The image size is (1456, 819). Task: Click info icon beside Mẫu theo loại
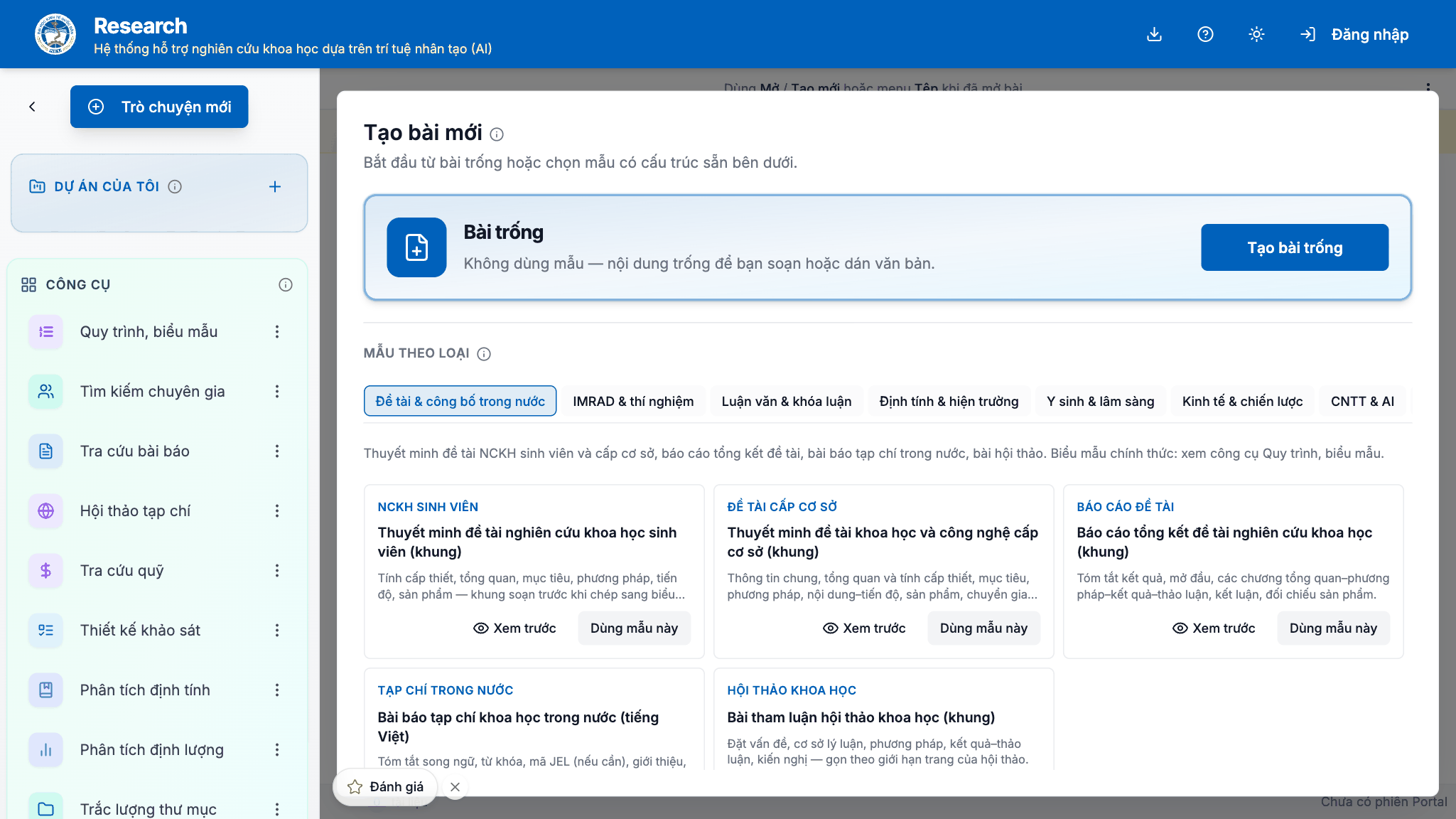484,353
